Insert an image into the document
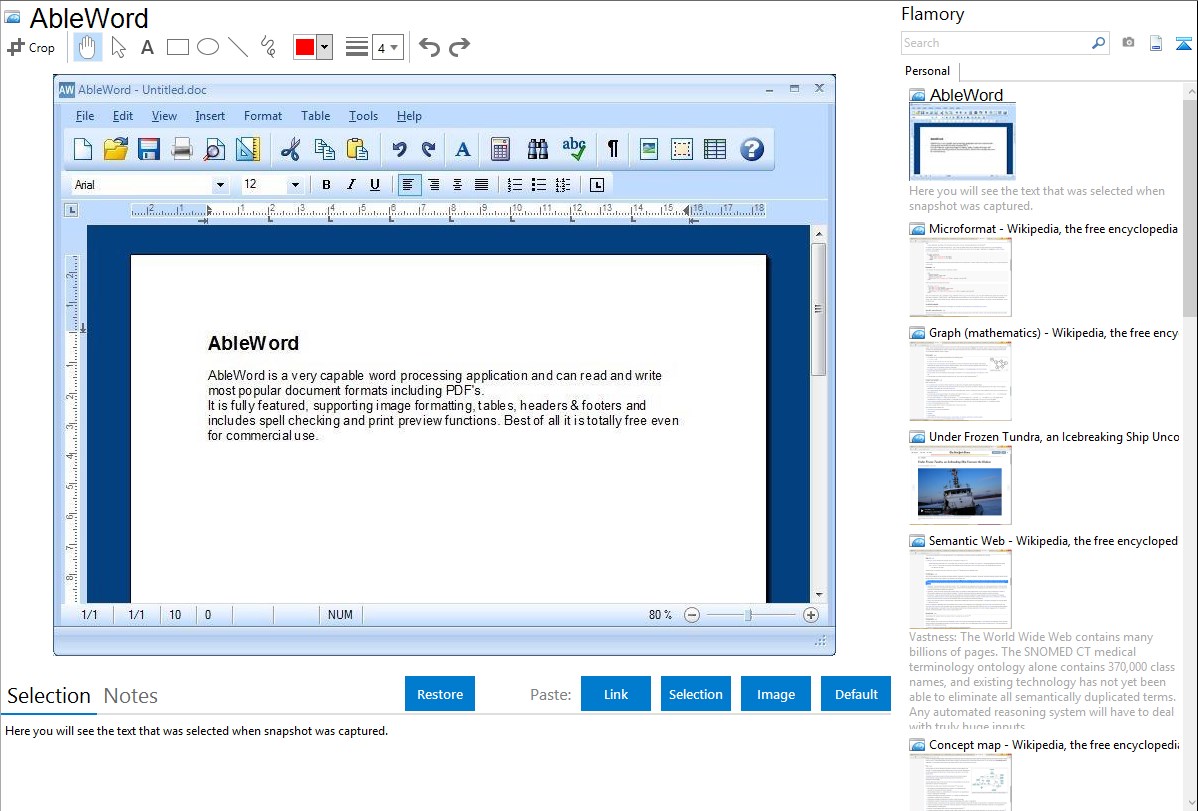The image size is (1198, 811). [649, 149]
